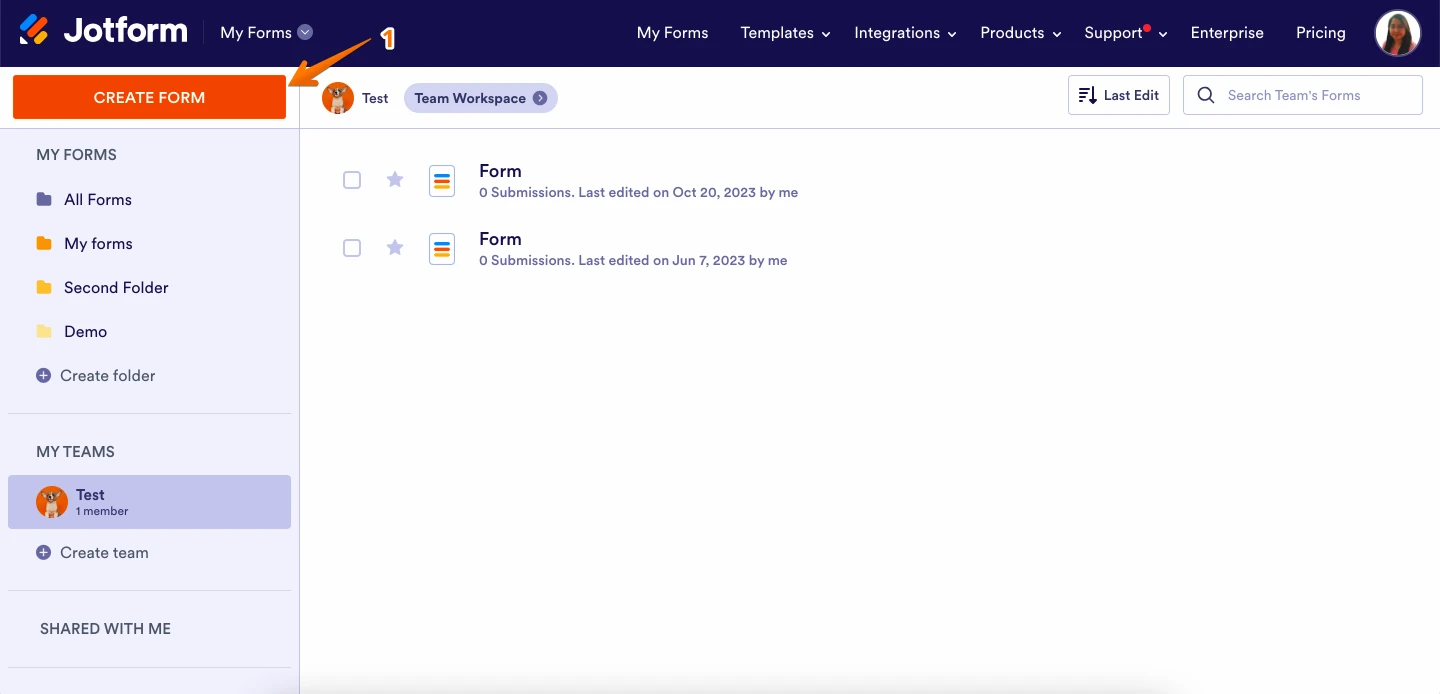Click the Second Folder icon
Image resolution: width=1440 pixels, height=694 pixels.
(x=44, y=287)
